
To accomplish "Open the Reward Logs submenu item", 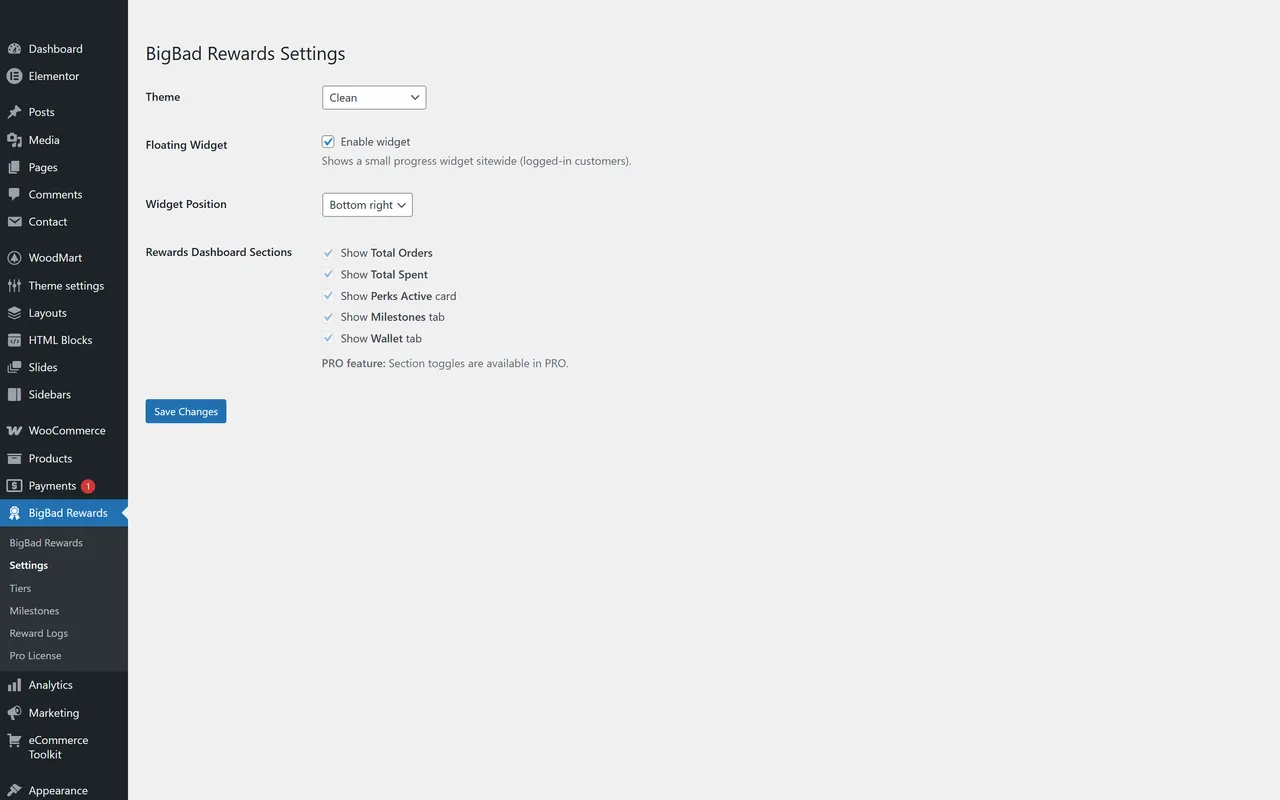I will [39, 633].
